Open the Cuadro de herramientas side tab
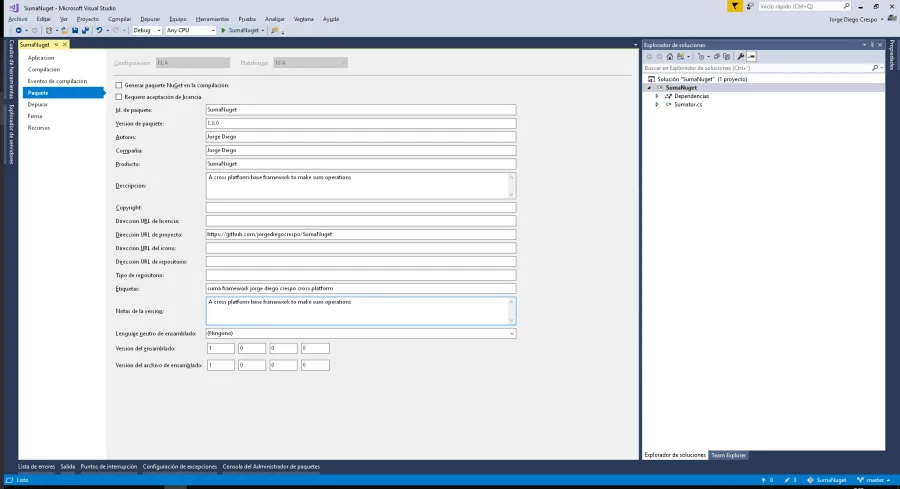 point(11,69)
